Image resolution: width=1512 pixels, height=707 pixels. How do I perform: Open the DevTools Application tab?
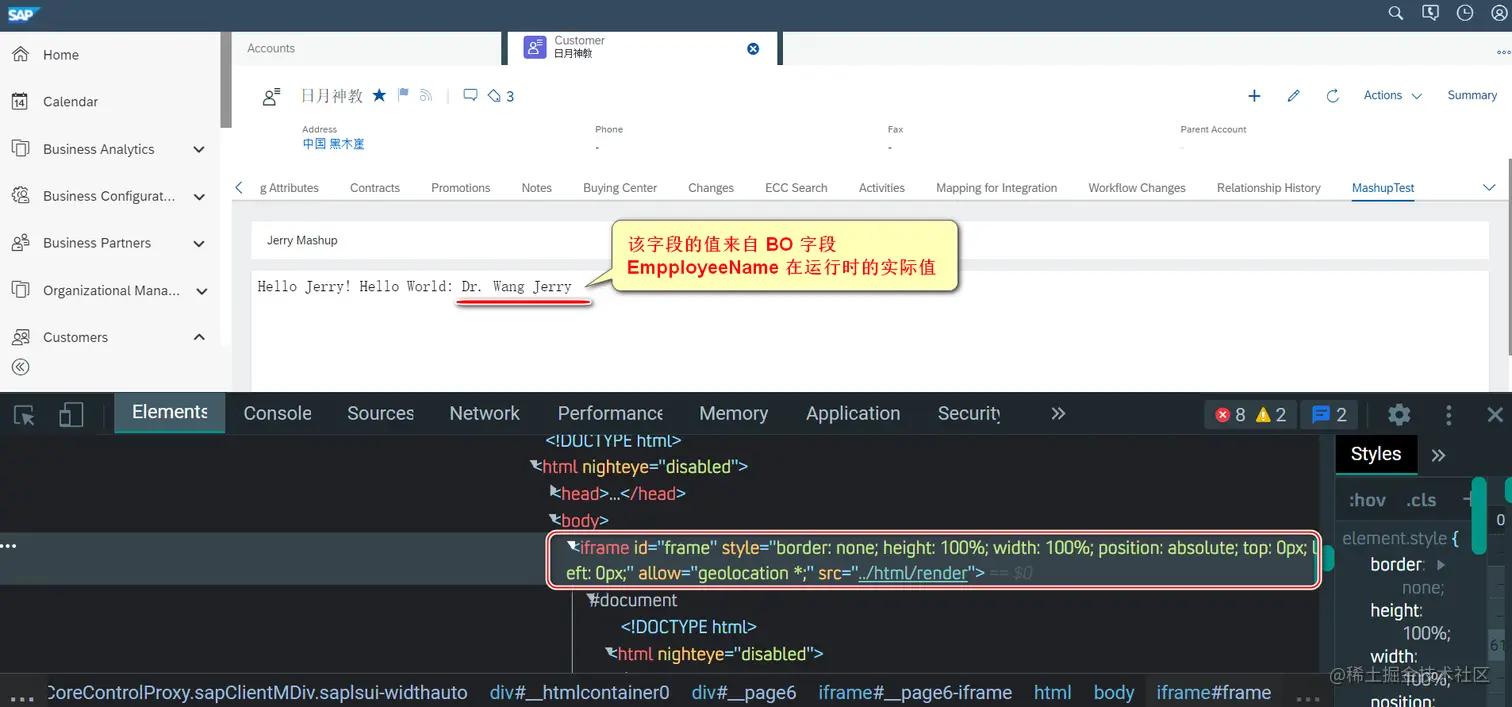coord(853,413)
